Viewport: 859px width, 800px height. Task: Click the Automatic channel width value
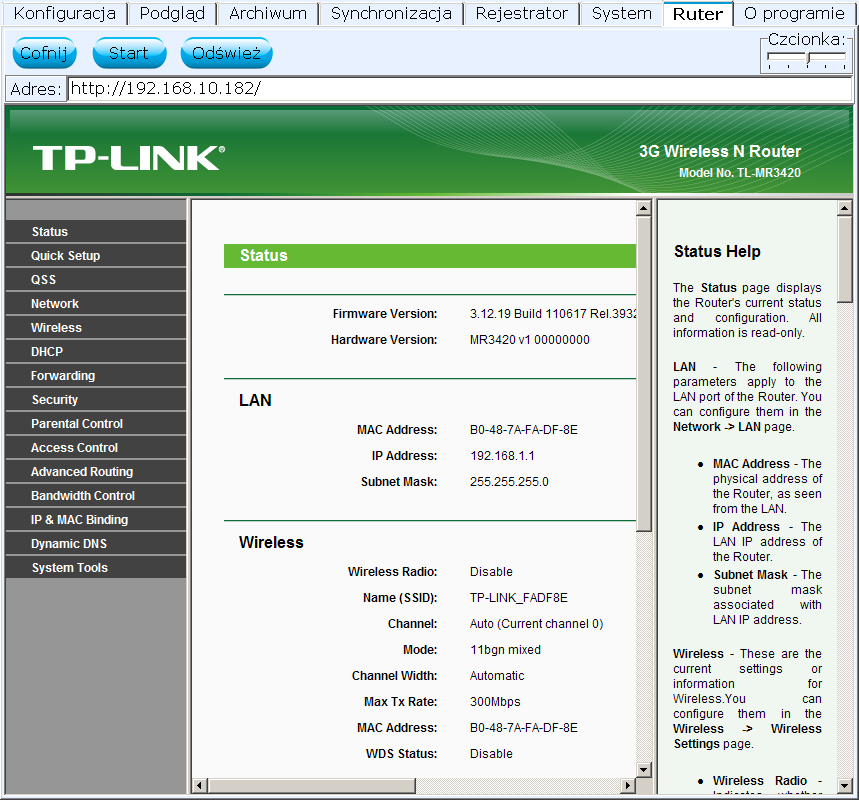coord(497,676)
